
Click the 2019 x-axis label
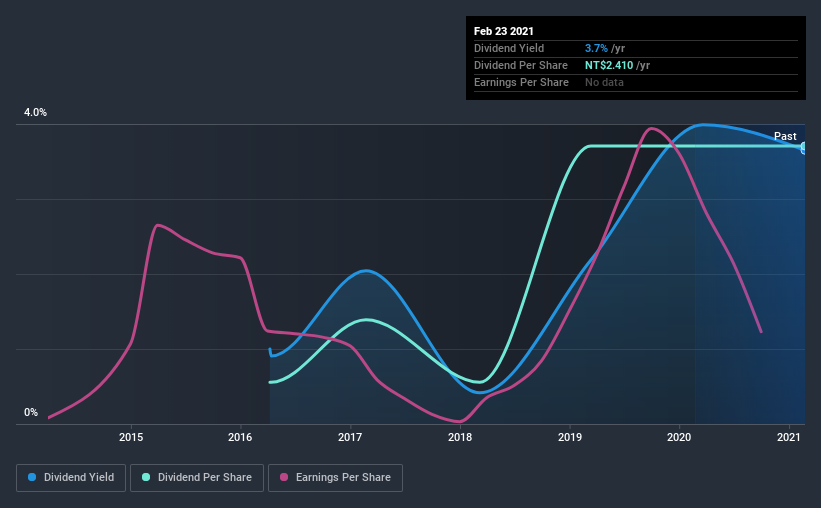click(570, 437)
